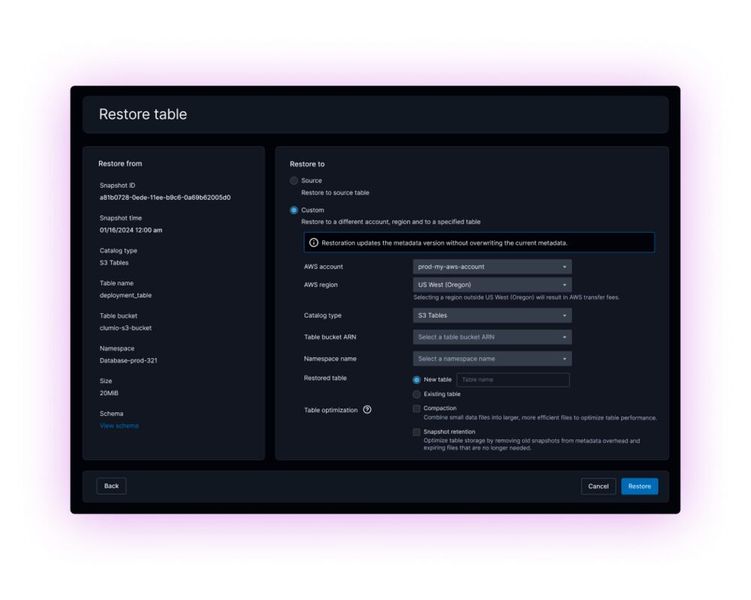This screenshot has height=600, width=751.
Task: Expand the Catalog type dropdown
Action: pos(492,315)
